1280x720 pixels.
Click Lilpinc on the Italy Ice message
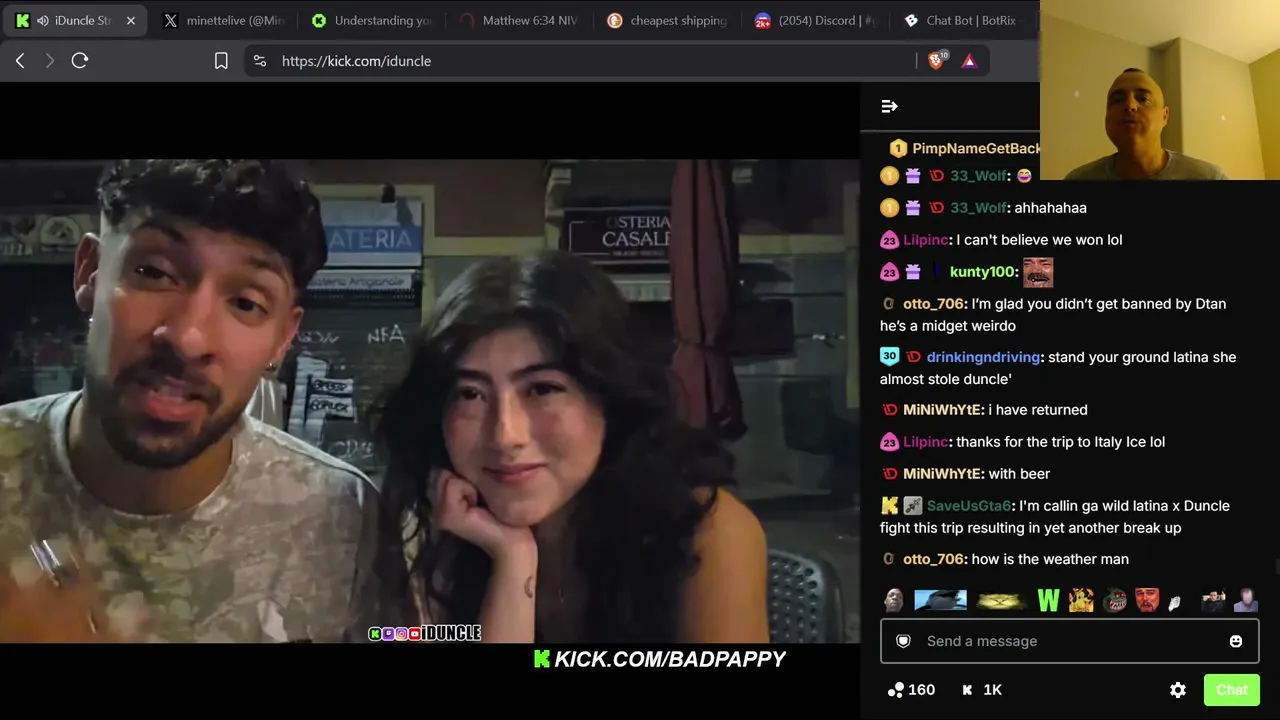pyautogui.click(x=926, y=442)
